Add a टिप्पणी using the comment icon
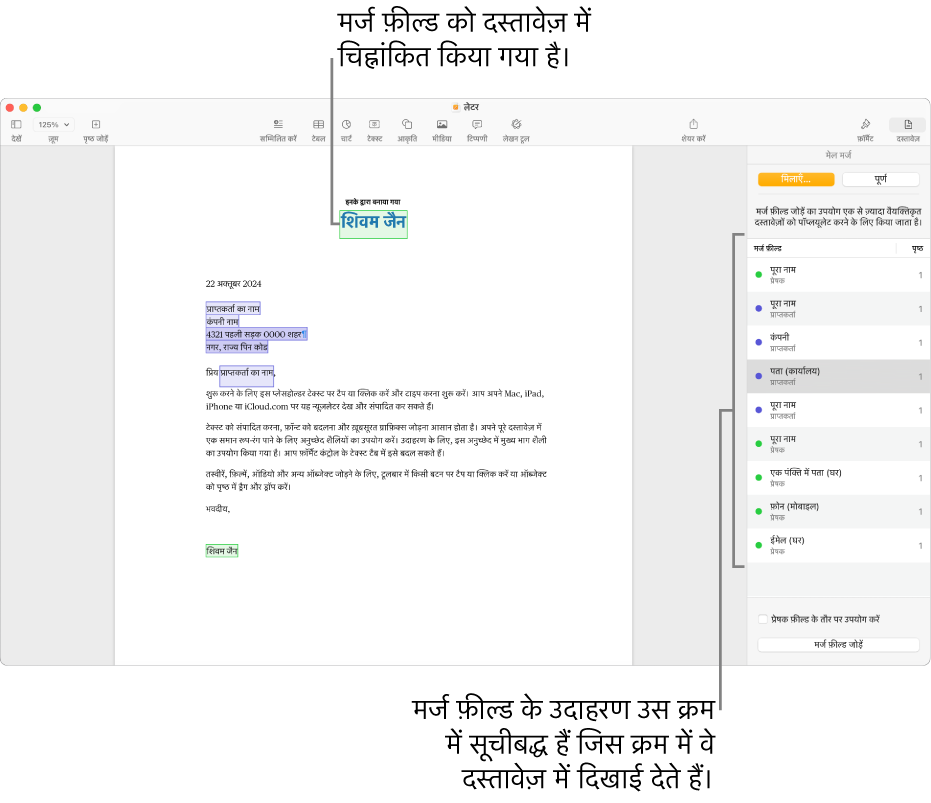This screenshot has width=931, height=803. [x=479, y=124]
